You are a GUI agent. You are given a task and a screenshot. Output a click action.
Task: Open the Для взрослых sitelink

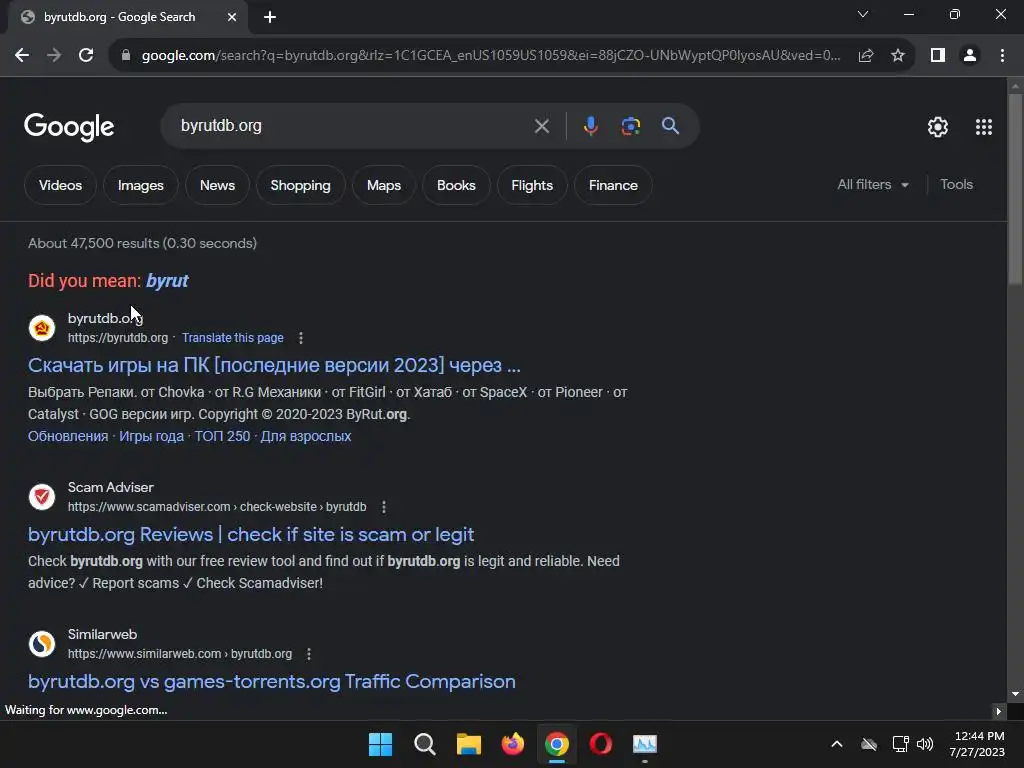point(306,436)
